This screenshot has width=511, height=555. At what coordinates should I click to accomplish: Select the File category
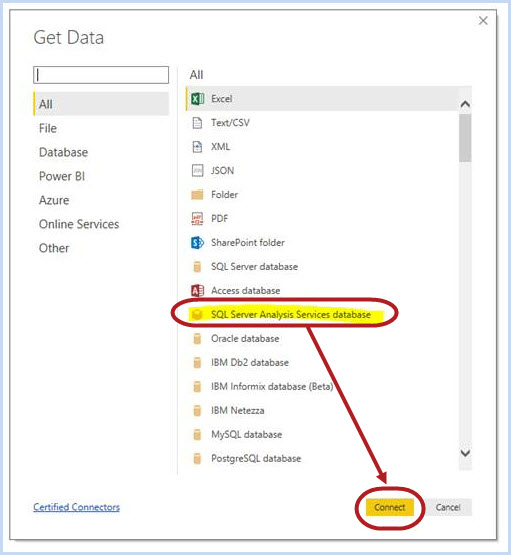48,128
